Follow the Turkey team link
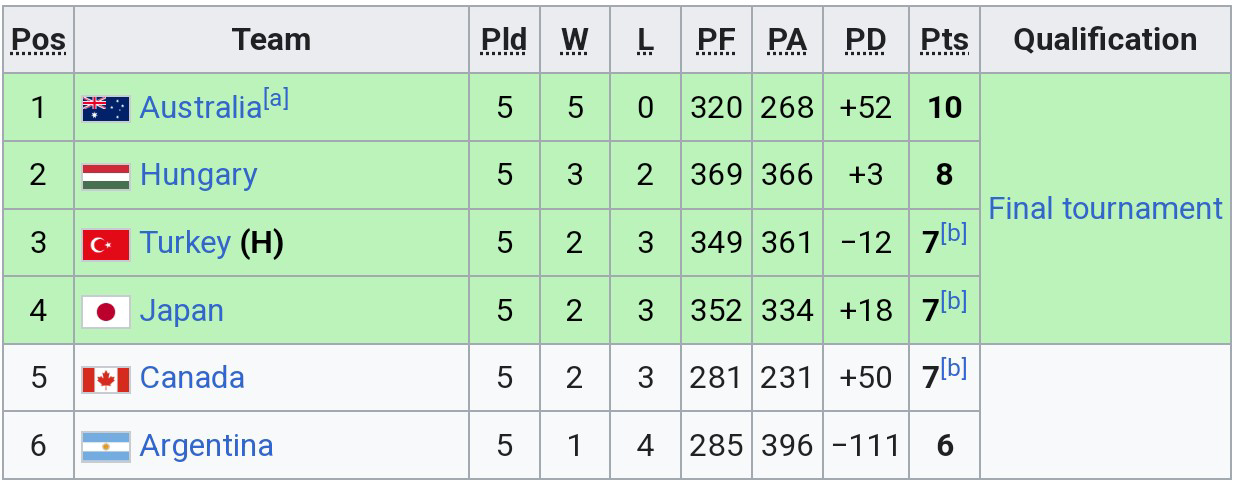Screen dimensions: 1233x488 tap(185, 243)
